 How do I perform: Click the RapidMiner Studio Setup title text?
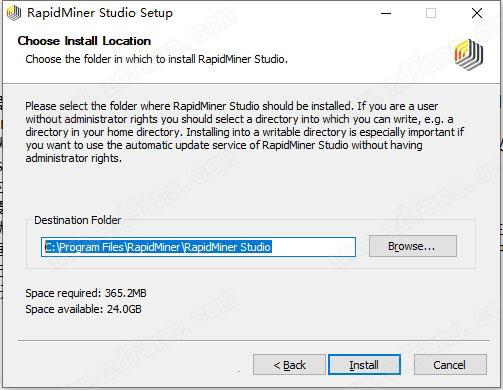pos(100,13)
